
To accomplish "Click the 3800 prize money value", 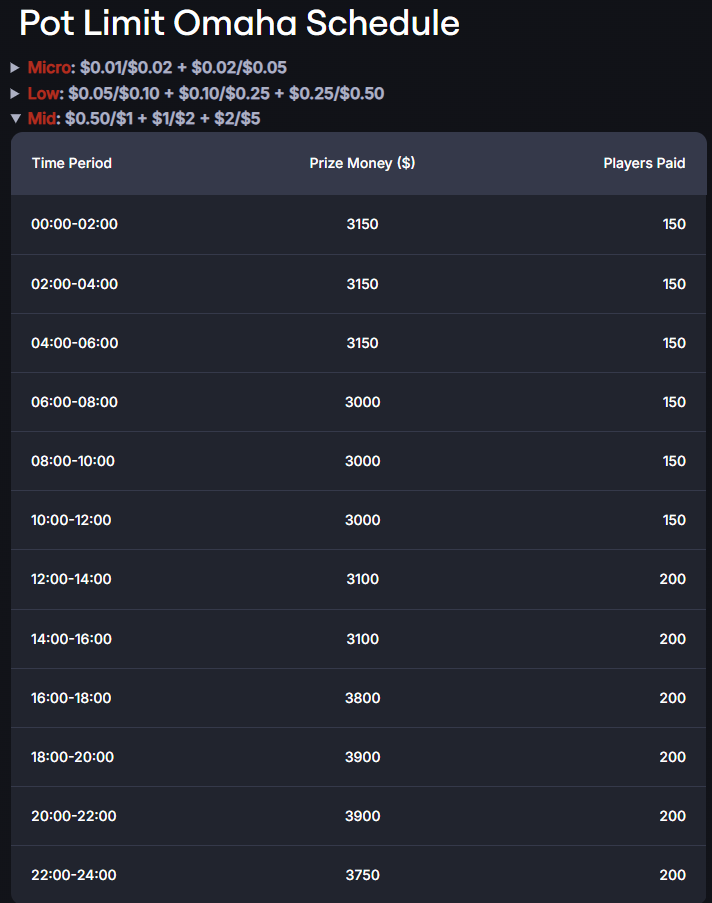I will point(362,698).
